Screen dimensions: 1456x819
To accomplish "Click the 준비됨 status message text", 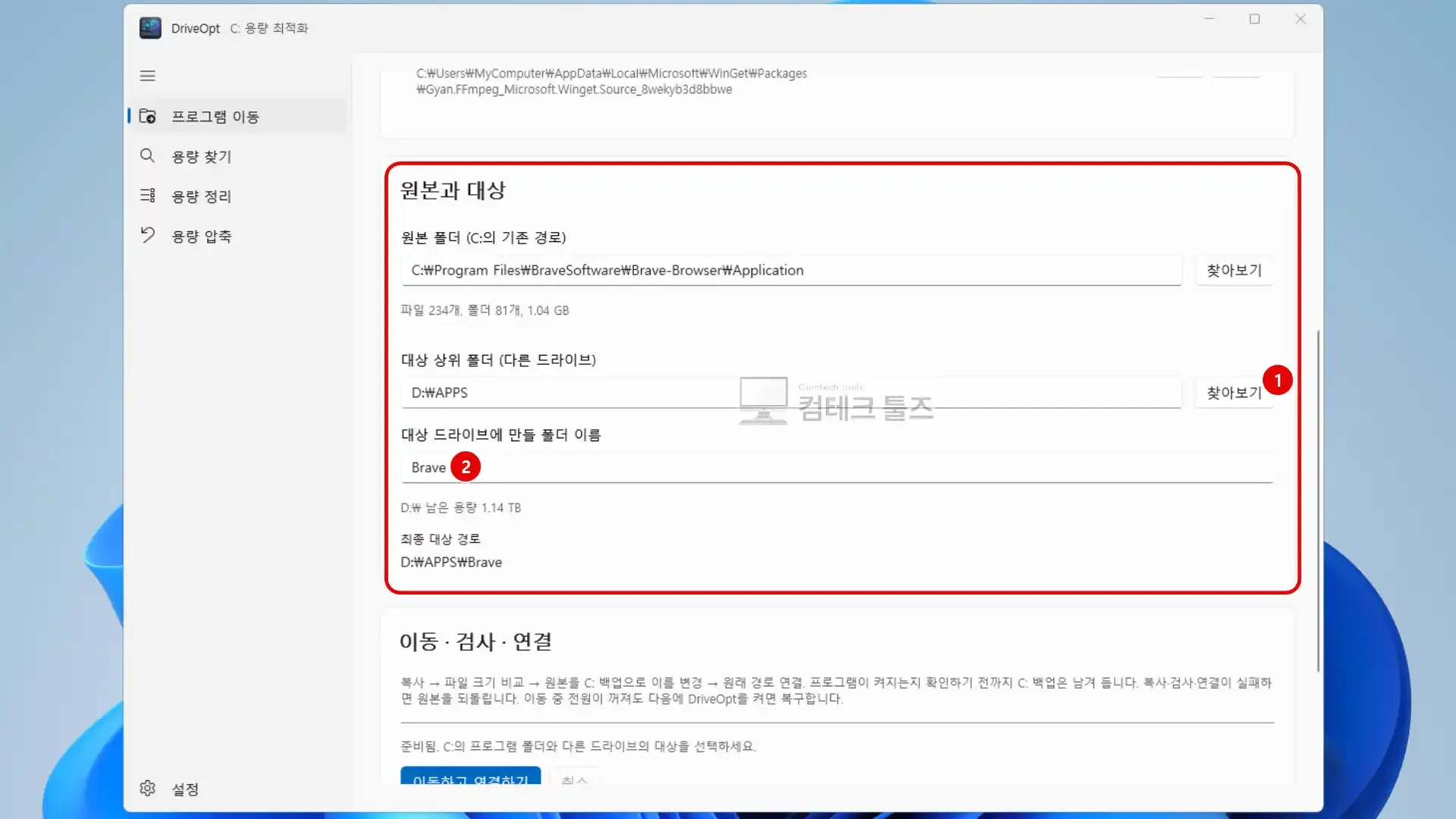I will pos(578,746).
